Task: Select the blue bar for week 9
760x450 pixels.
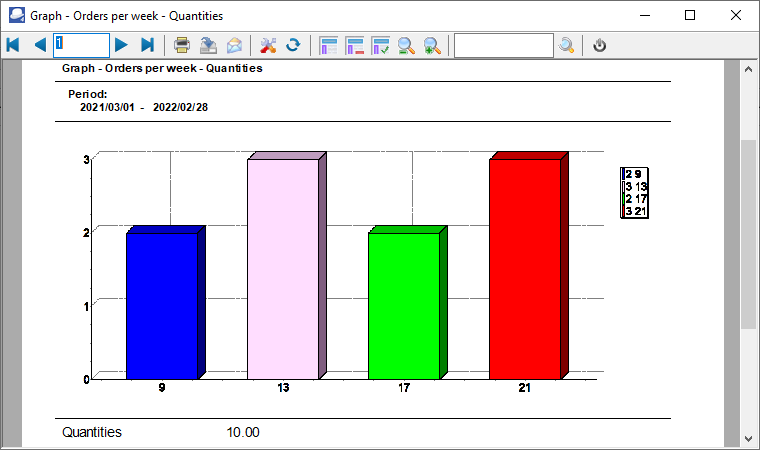Action: click(x=162, y=305)
